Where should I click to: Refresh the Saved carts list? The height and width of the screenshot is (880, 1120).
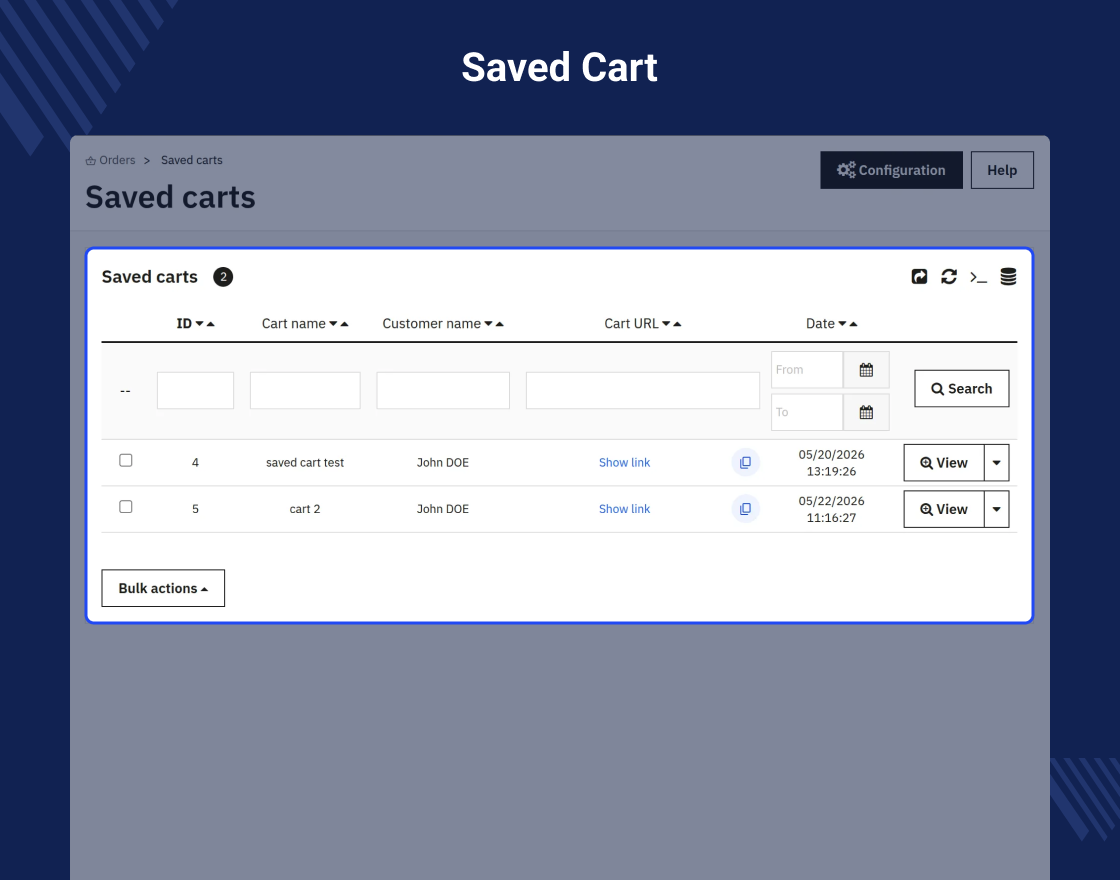coord(949,276)
